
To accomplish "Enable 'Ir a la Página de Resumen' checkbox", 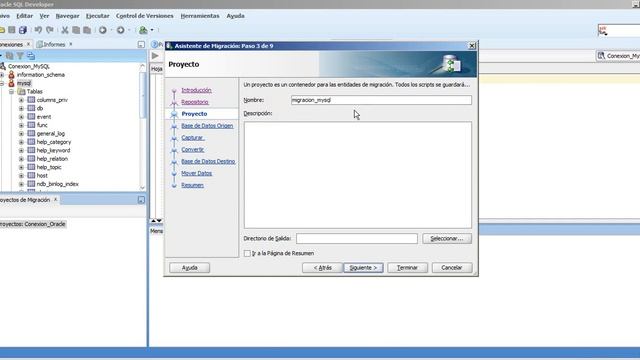I will (x=247, y=253).
